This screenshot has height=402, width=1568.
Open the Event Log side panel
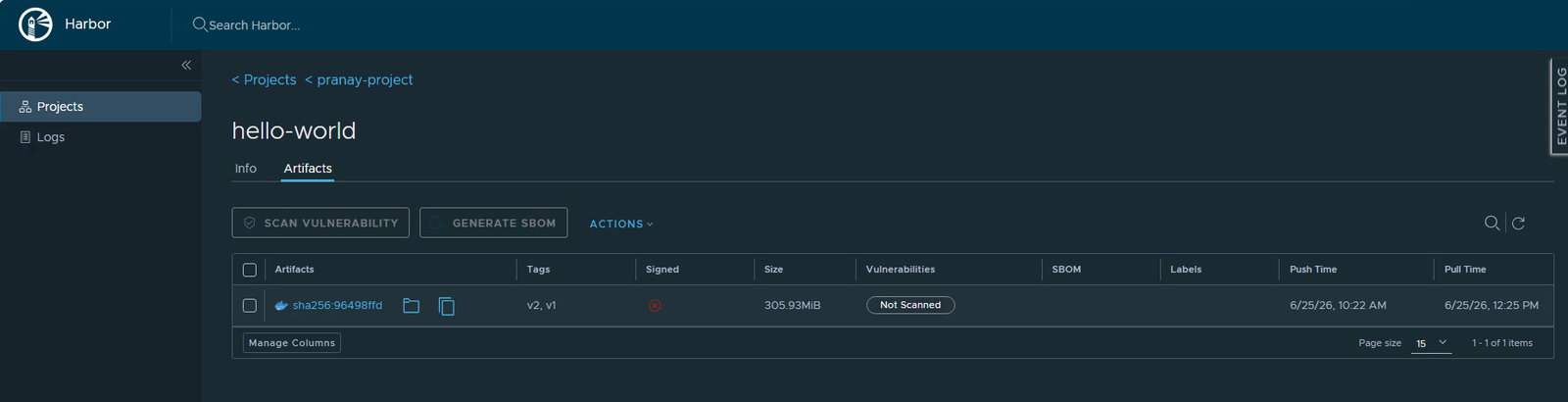(x=1560, y=106)
